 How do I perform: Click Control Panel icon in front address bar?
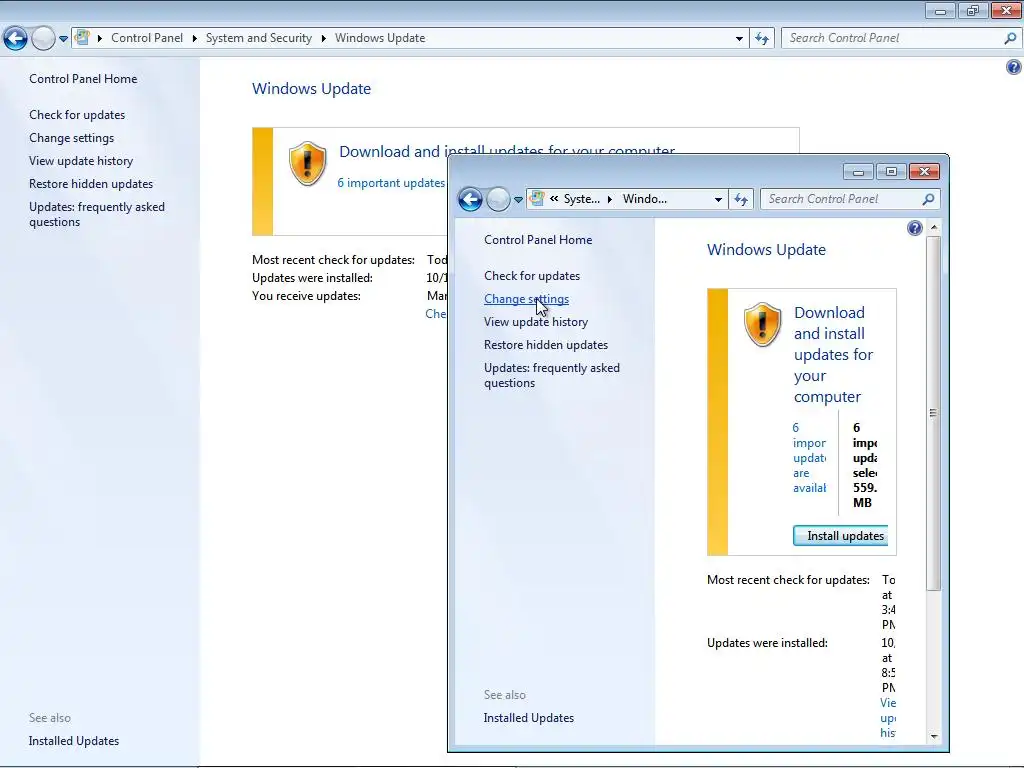pyautogui.click(x=537, y=199)
